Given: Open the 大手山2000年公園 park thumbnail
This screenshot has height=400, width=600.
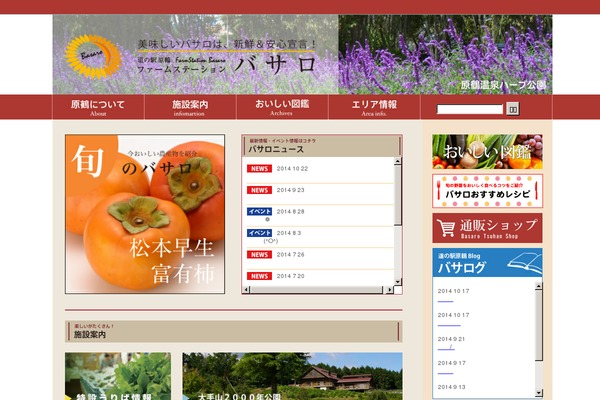Looking at the screenshot, I should (292, 376).
